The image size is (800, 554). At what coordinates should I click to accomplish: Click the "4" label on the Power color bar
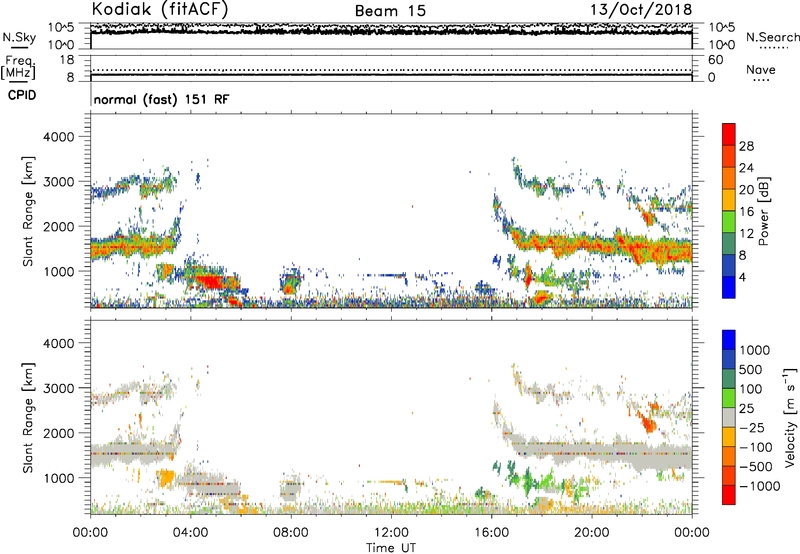[742, 277]
